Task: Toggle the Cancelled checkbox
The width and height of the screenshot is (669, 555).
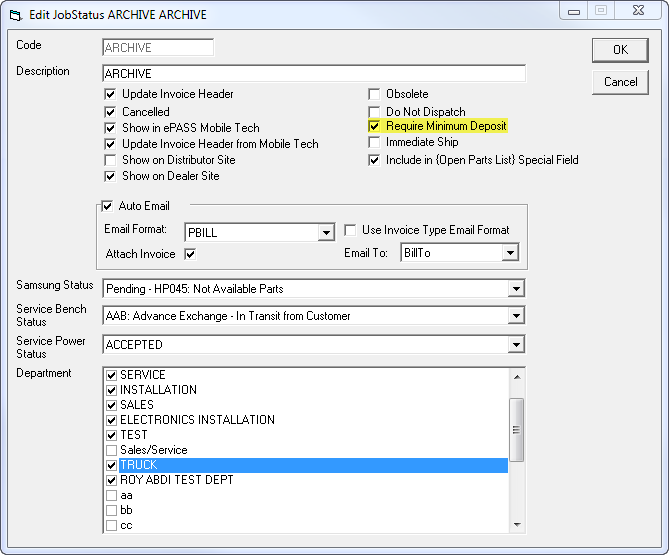Action: (110, 112)
